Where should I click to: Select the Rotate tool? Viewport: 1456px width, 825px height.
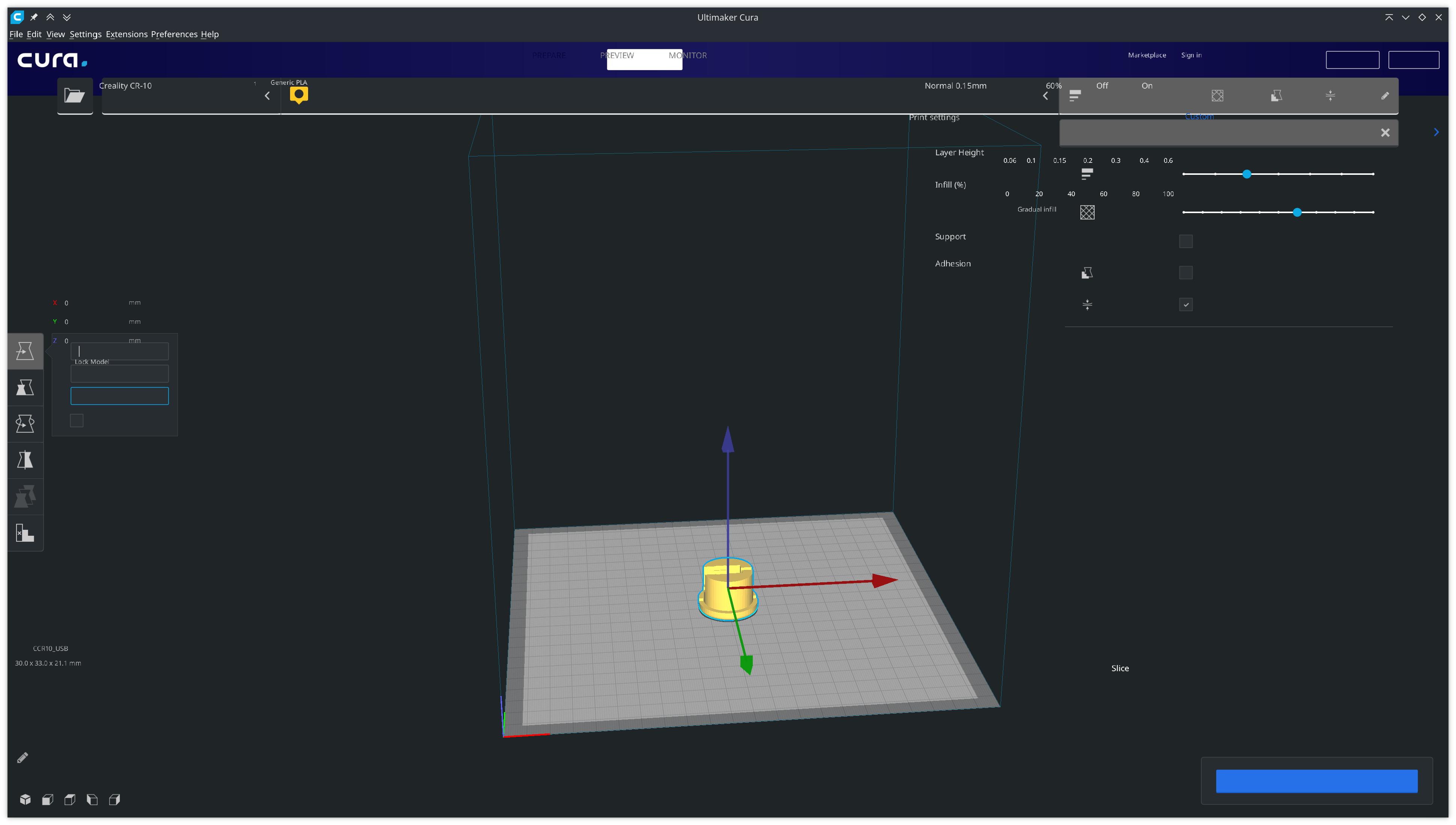click(x=25, y=423)
